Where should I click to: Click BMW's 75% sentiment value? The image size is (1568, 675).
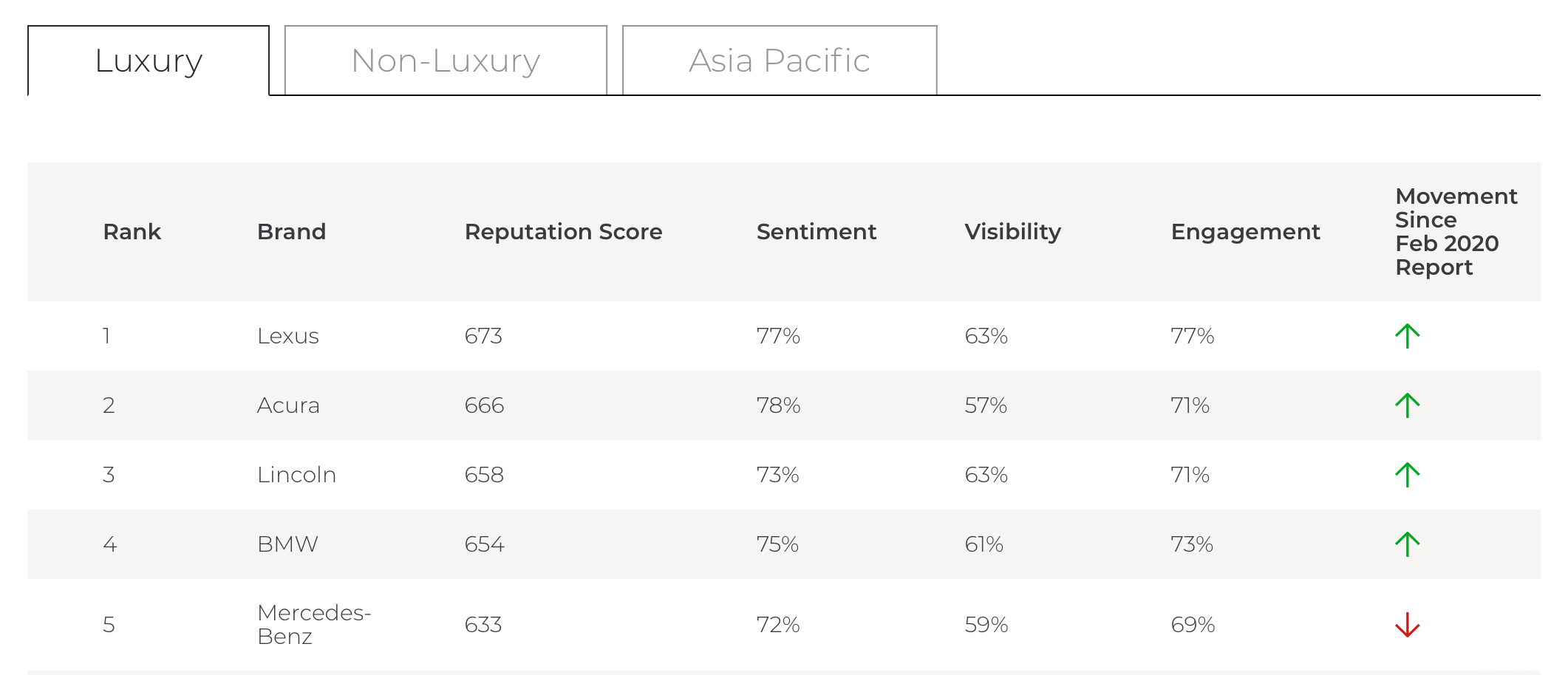pos(777,544)
